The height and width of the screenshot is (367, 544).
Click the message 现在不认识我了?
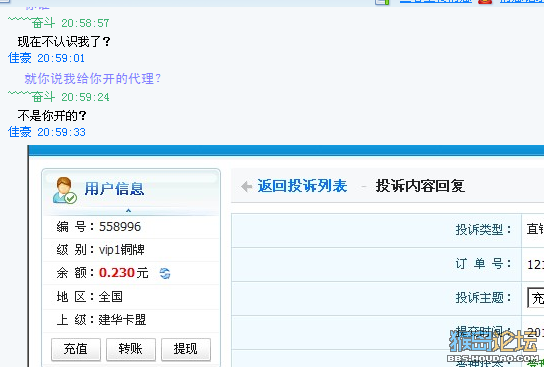click(x=64, y=42)
